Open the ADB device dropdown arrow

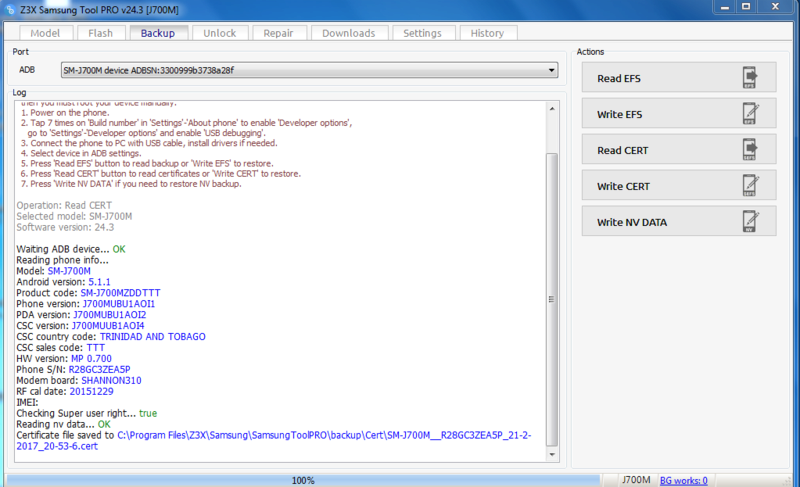(552, 70)
